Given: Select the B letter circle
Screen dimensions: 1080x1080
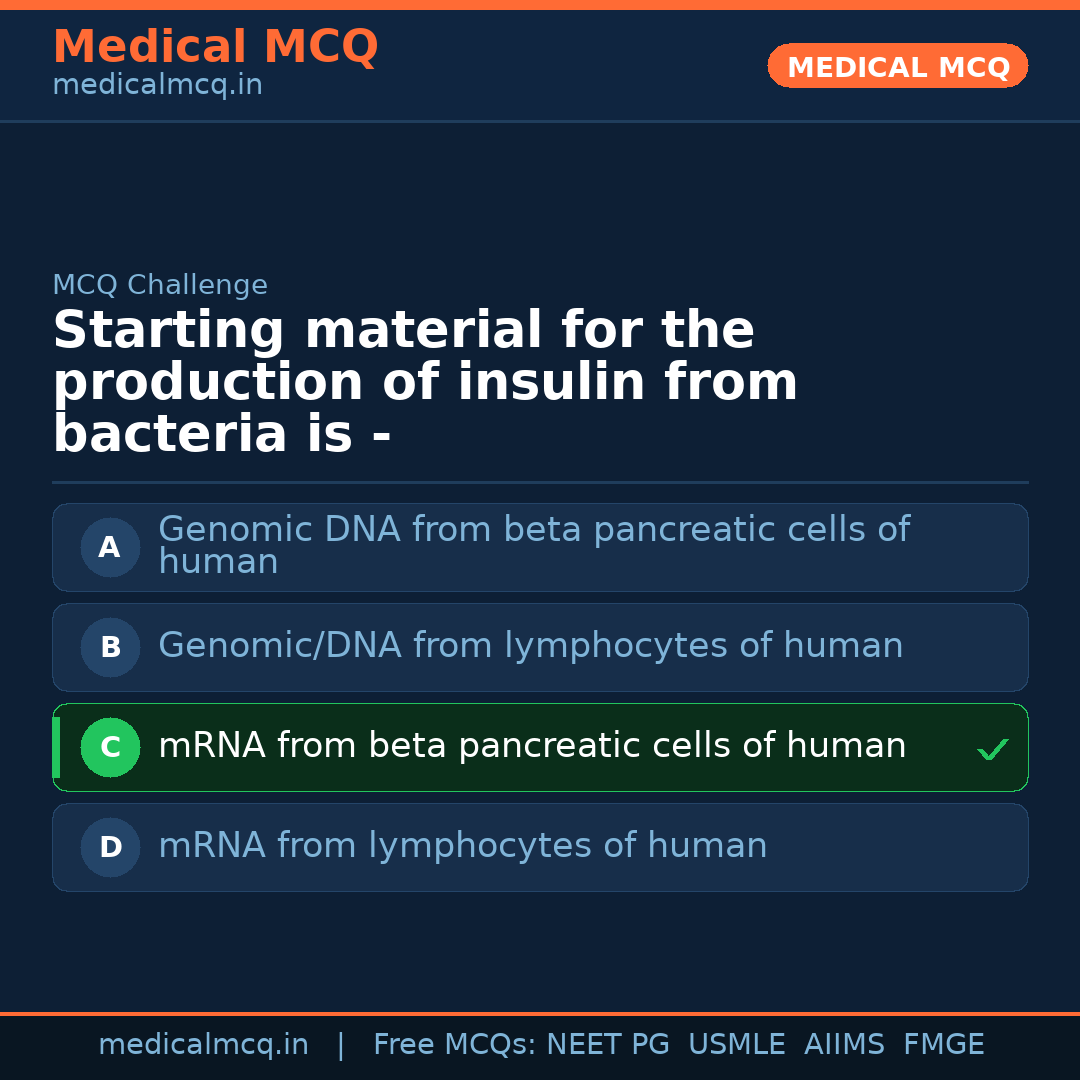Looking at the screenshot, I should click(110, 647).
